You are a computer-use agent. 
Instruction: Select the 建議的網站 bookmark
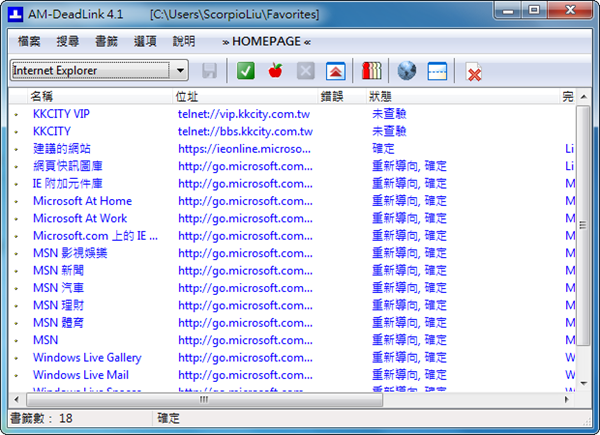[x=62, y=149]
